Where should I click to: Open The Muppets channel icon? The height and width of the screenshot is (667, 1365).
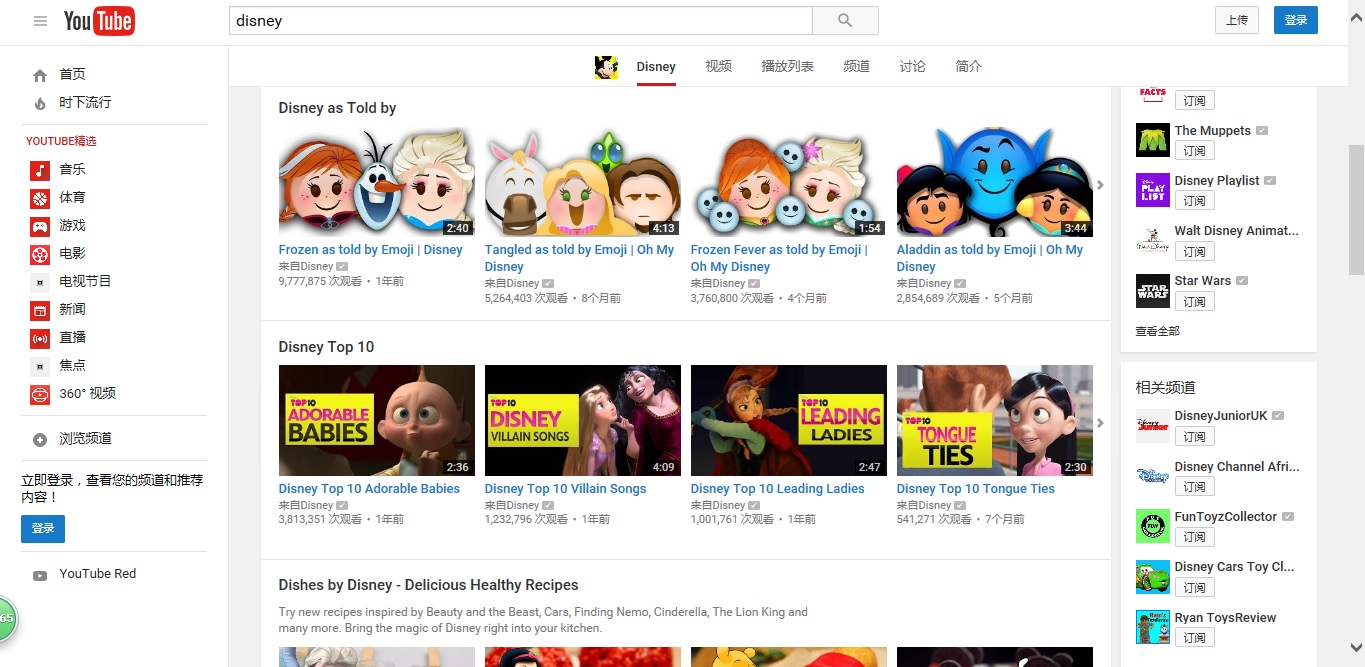click(x=1153, y=140)
